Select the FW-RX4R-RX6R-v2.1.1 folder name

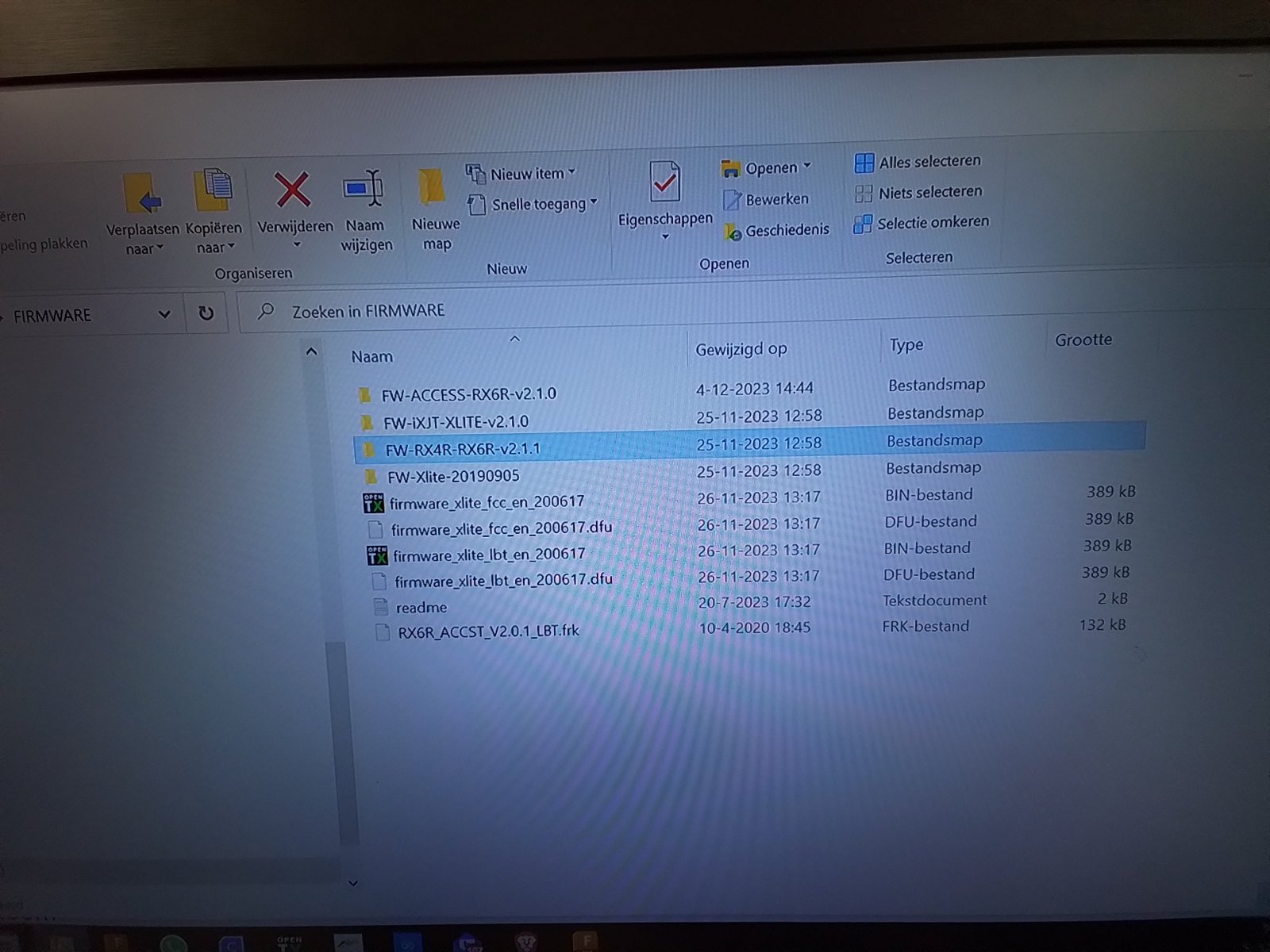(463, 449)
